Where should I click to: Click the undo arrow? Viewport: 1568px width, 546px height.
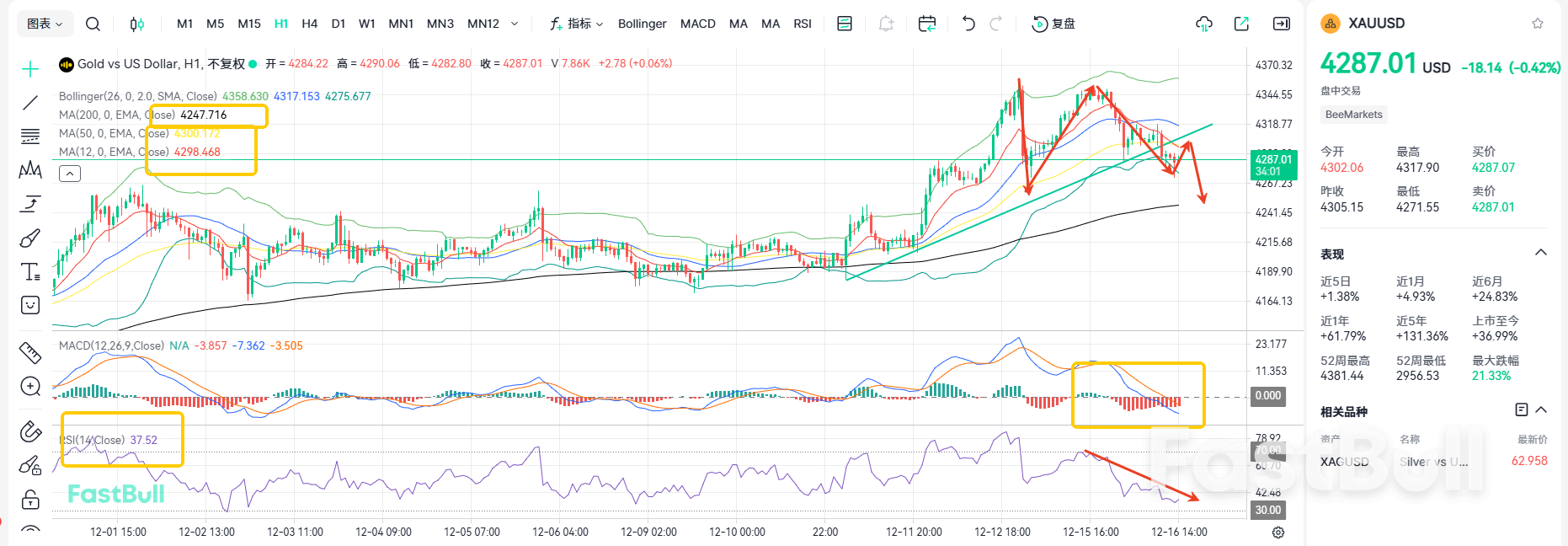point(968,24)
